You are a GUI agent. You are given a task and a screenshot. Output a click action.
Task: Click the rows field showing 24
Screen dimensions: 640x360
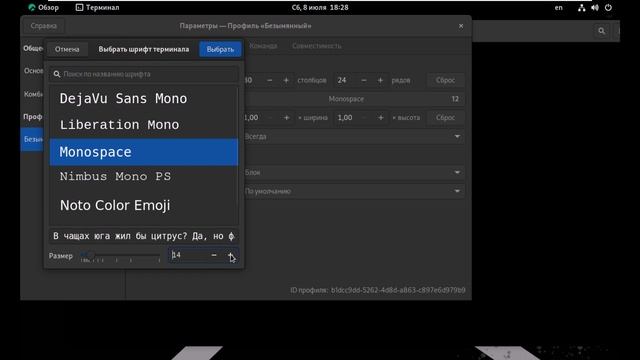pyautogui.click(x=345, y=80)
